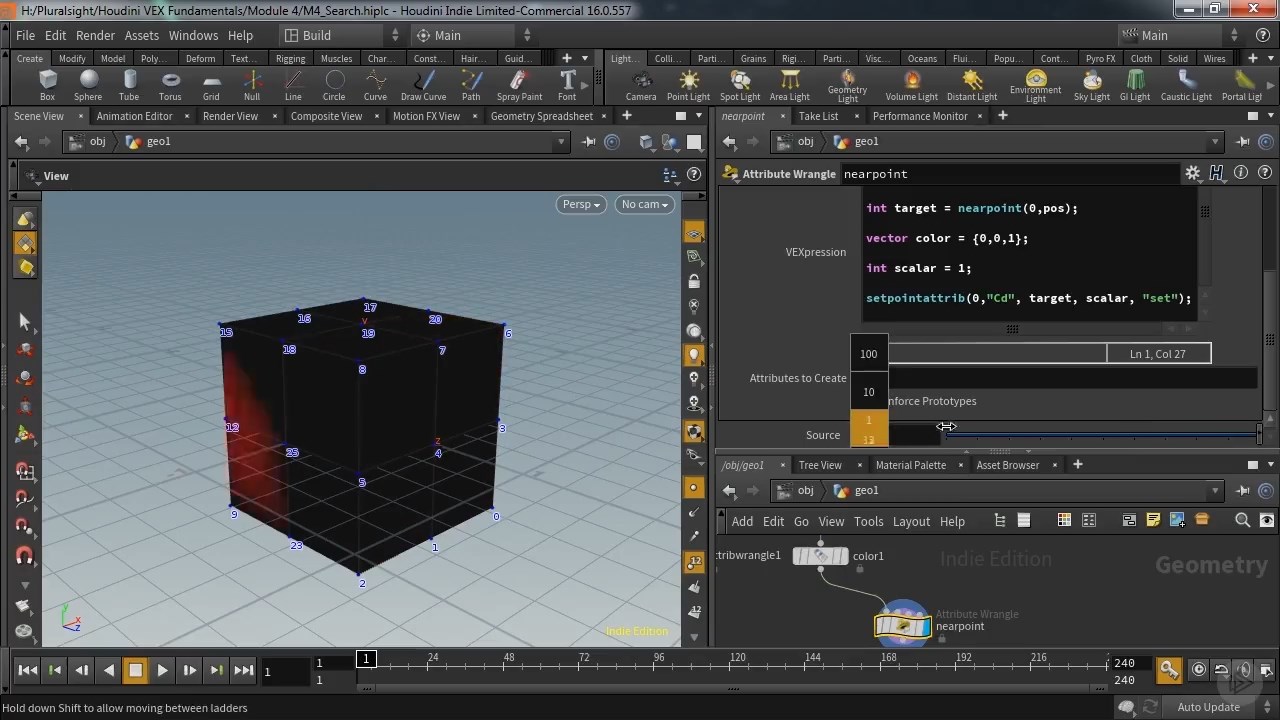
Task: Click the Torus shelf tool
Action: 170,85
